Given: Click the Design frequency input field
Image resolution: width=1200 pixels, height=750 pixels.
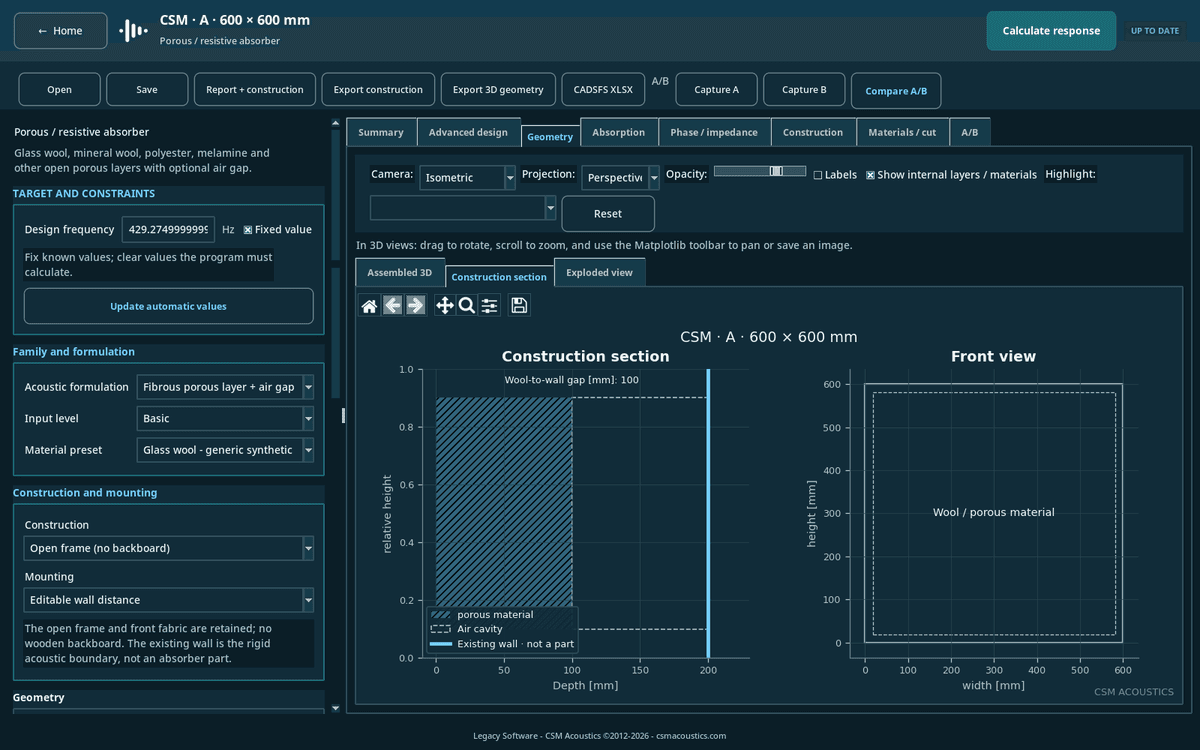Looking at the screenshot, I should 168,230.
